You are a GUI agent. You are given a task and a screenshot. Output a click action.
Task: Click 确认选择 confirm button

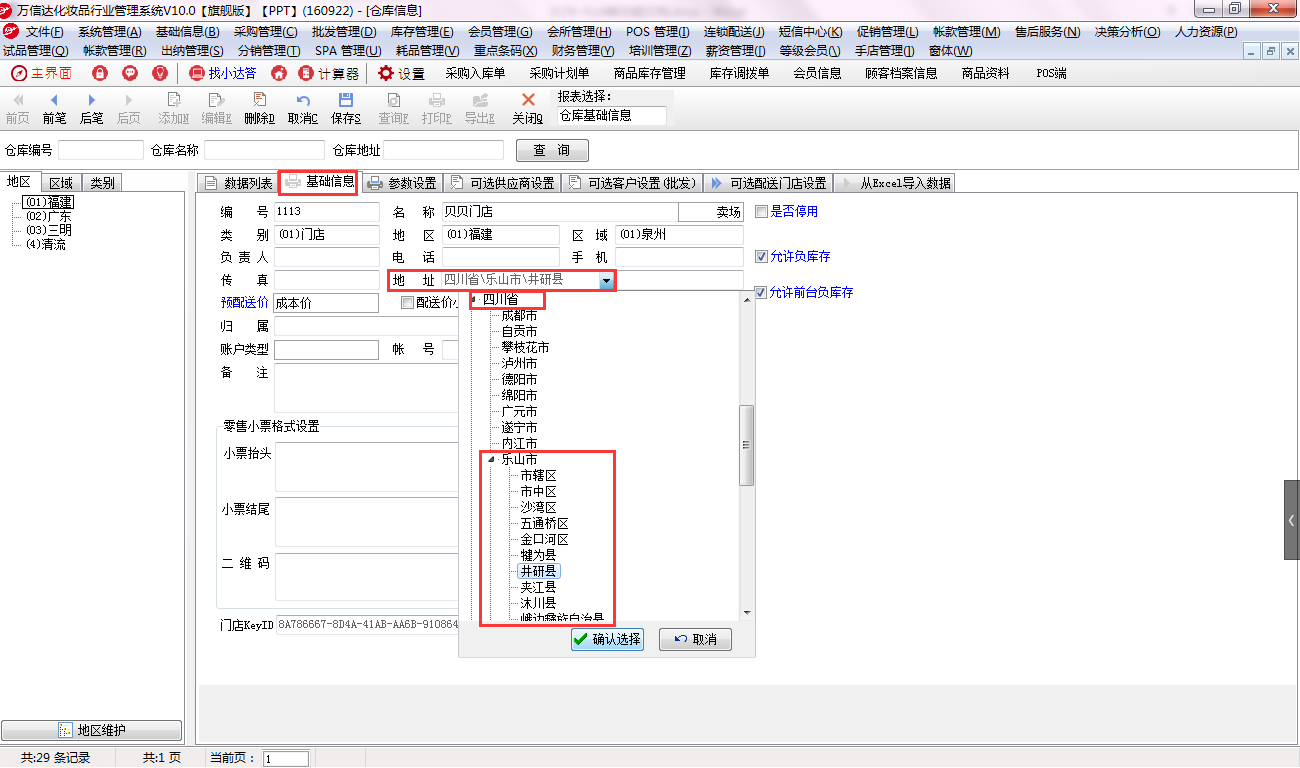pyautogui.click(x=607, y=639)
